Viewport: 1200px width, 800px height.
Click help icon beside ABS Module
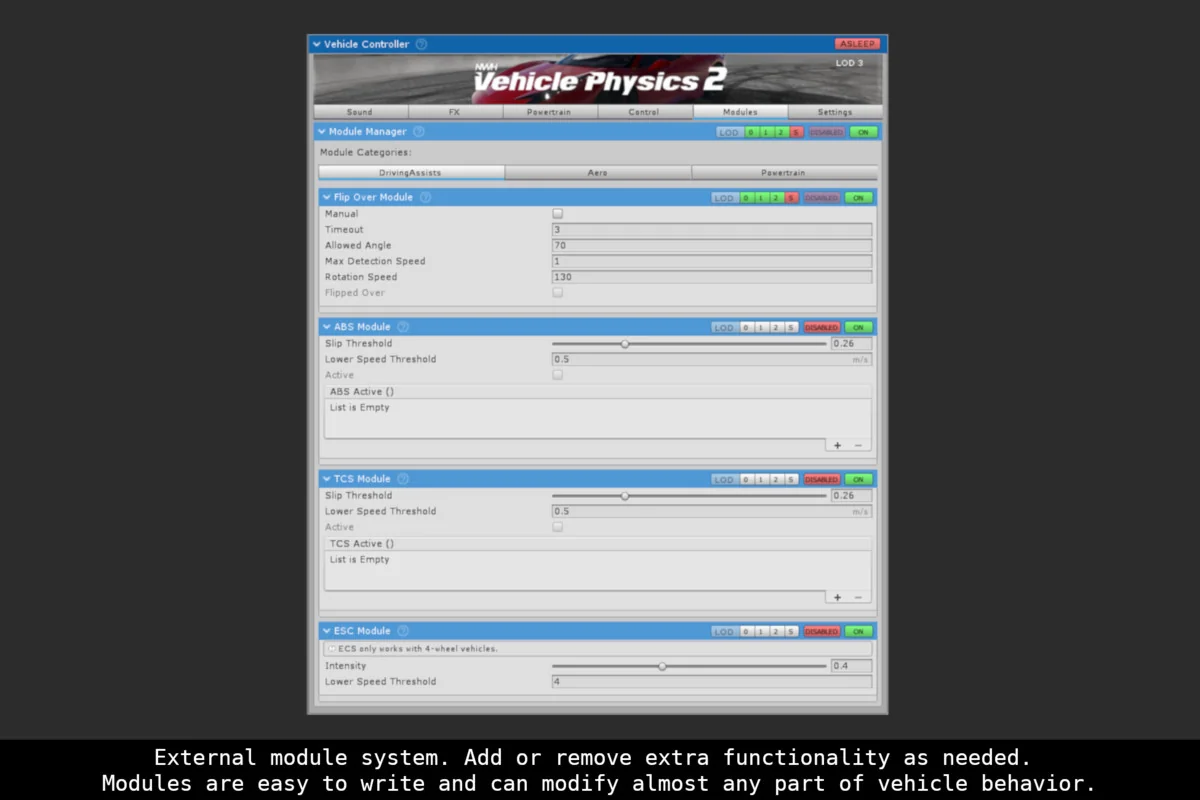click(x=402, y=327)
